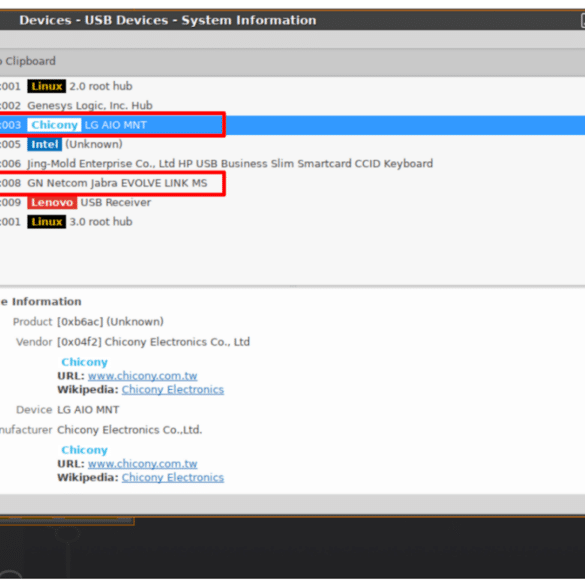Open the www.chicony.com.tw URL under Vendor

tap(143, 376)
